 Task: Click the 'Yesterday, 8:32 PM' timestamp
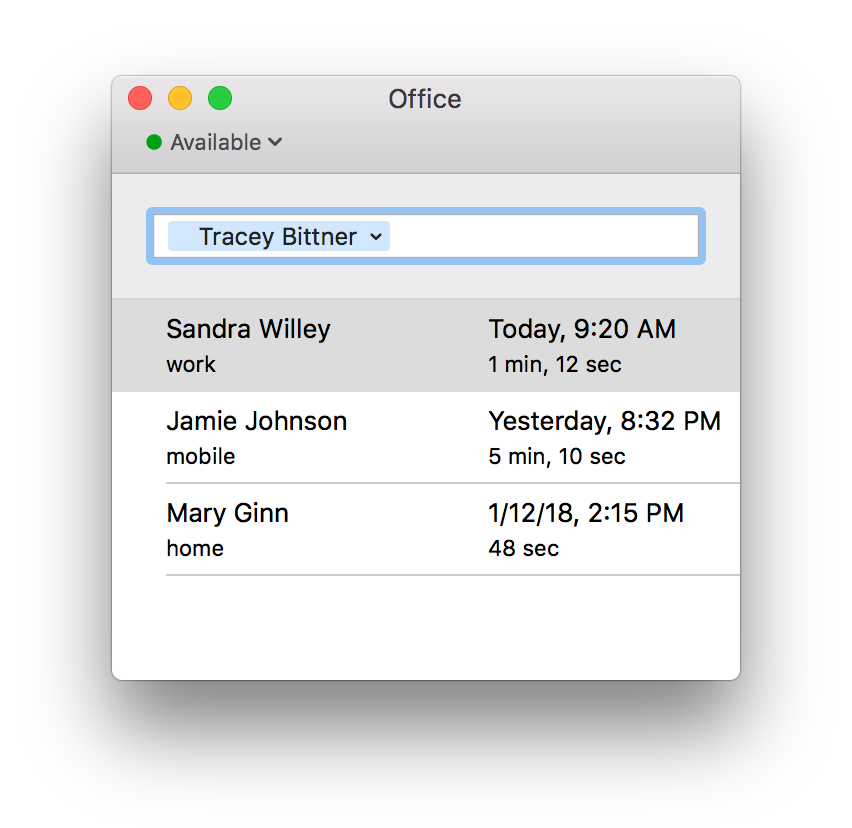click(x=605, y=422)
